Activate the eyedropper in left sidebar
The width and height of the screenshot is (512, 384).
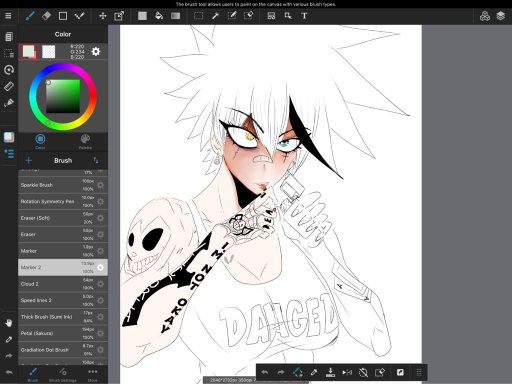9,340
